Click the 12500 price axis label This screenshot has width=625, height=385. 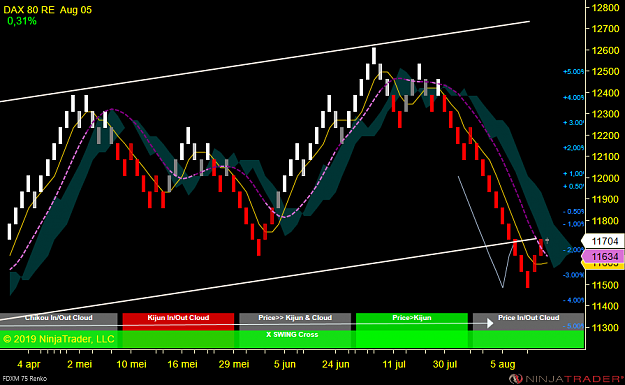click(x=605, y=71)
